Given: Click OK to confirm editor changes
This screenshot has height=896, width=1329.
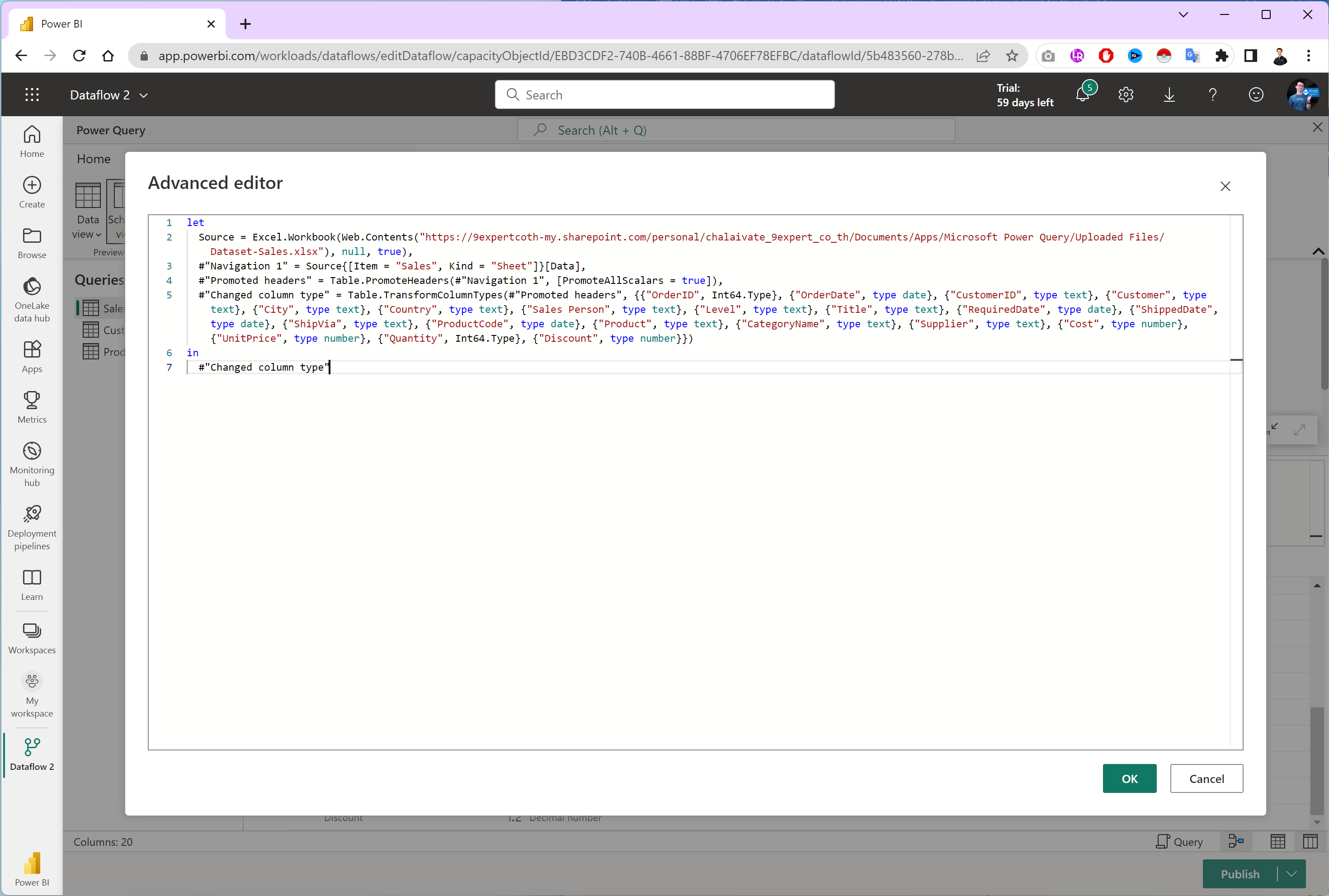Looking at the screenshot, I should coord(1129,778).
